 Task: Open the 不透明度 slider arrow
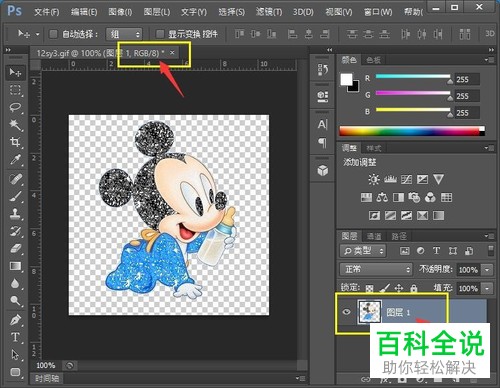tap(487, 269)
